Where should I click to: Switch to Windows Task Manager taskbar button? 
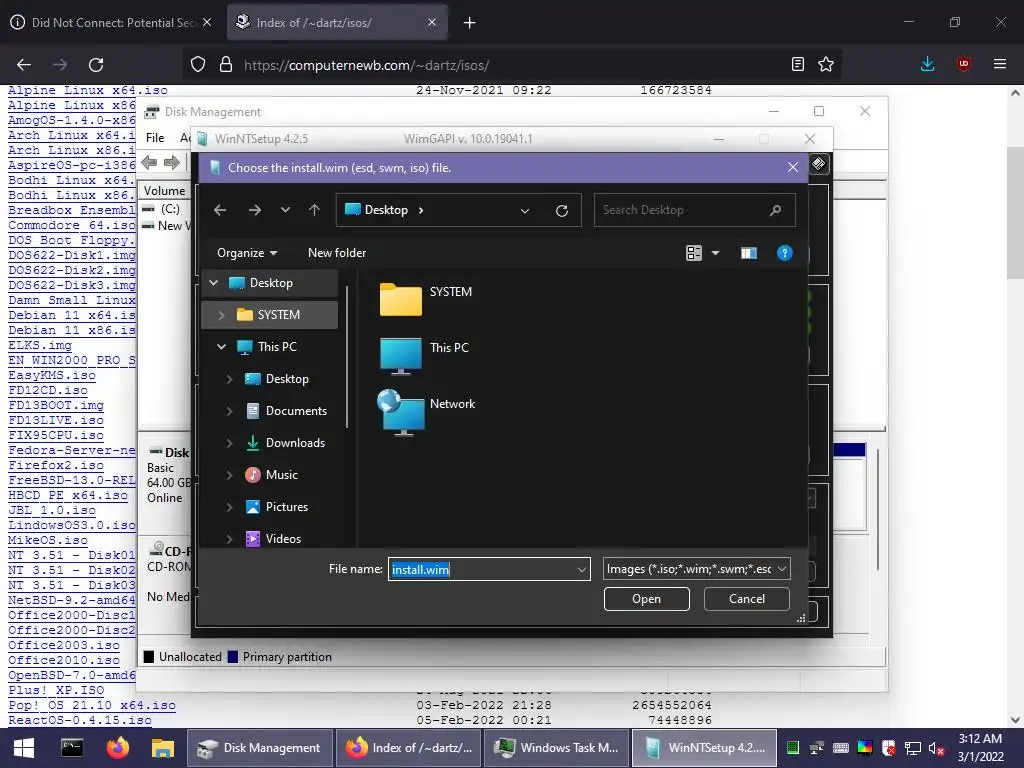coord(556,748)
